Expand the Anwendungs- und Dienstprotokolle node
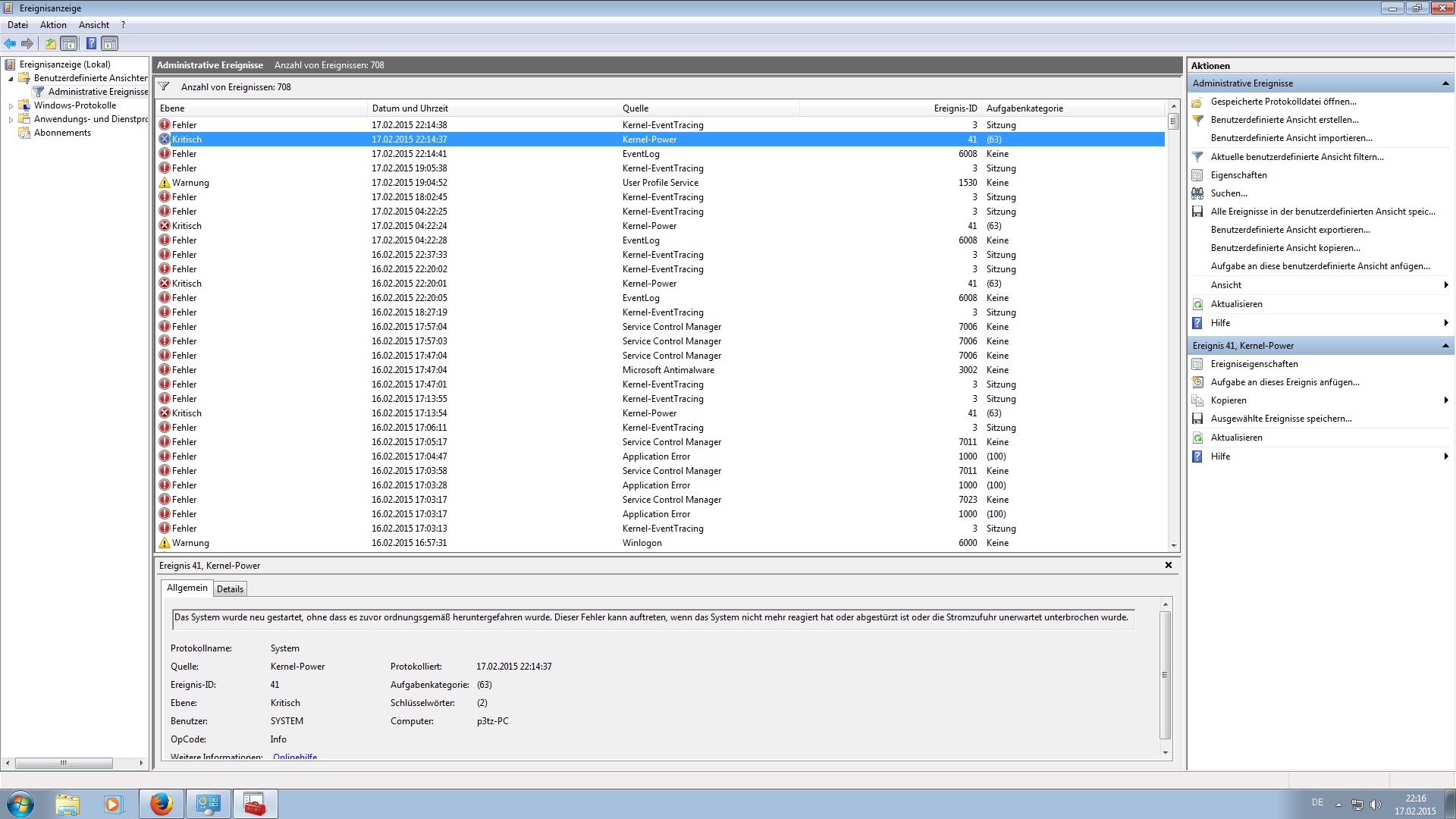This screenshot has width=1456, height=819. pos(11,120)
